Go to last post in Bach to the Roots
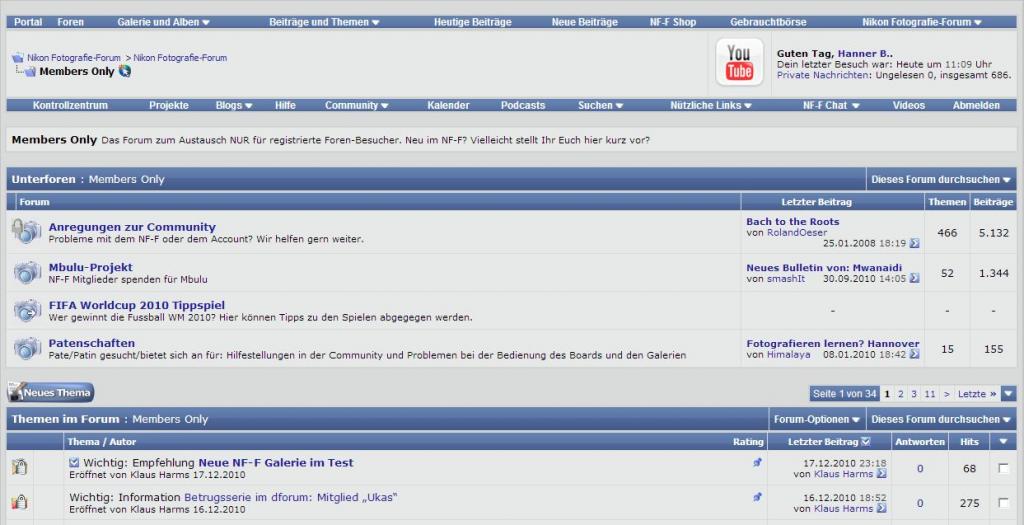The image size is (1024, 525). (914, 244)
